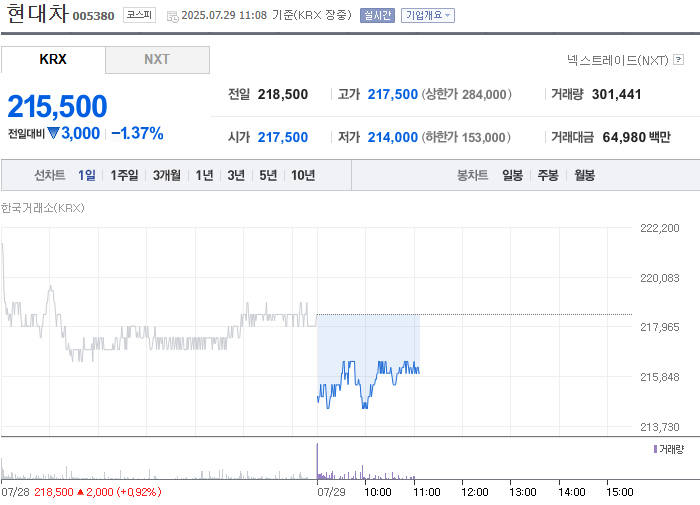This screenshot has height=505, width=700.
Task: Click the current price 215,500
Action: [x=57, y=106]
